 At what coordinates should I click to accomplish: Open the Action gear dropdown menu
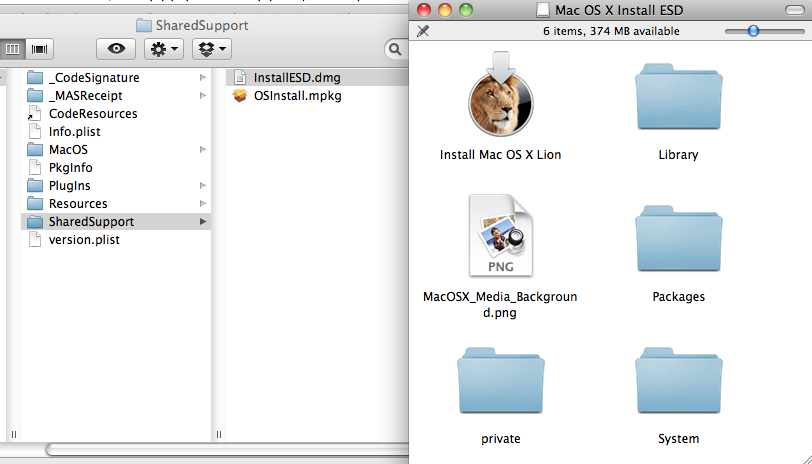point(164,49)
